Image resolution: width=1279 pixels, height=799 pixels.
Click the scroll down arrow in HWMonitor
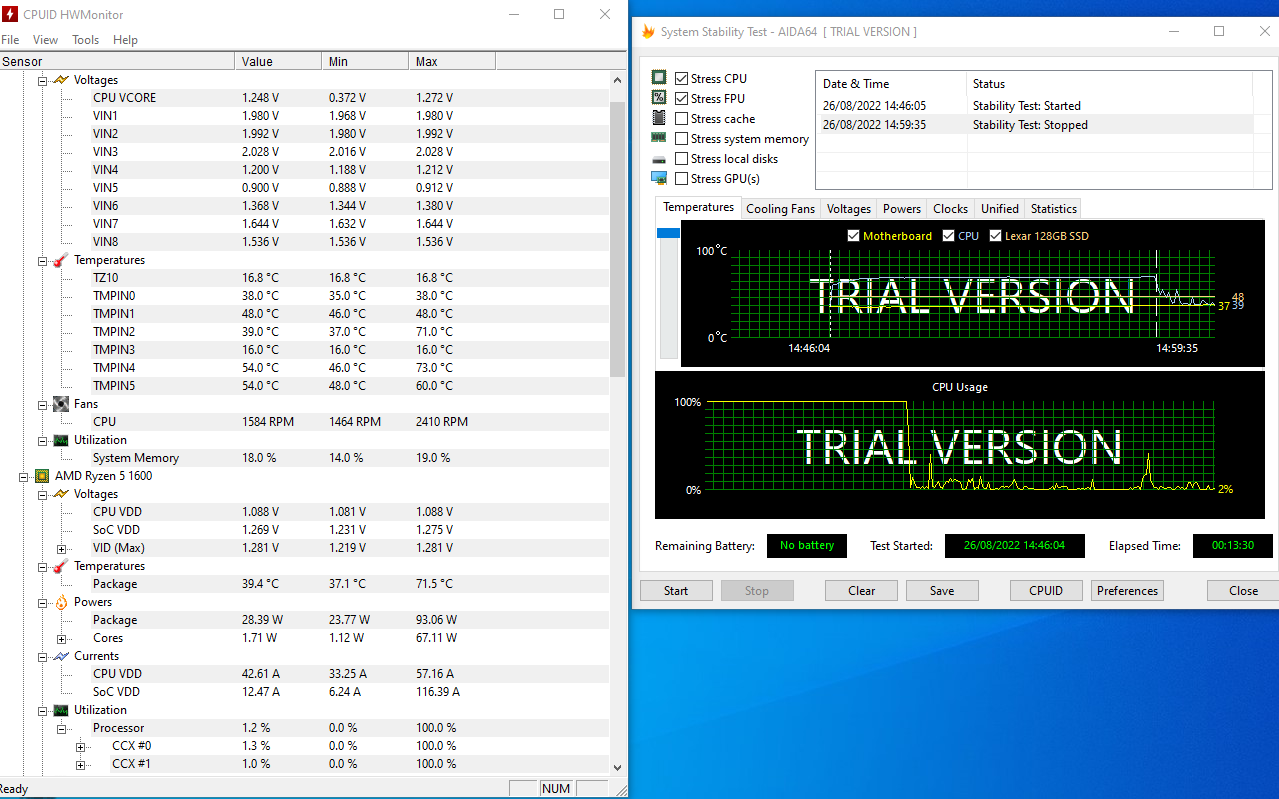[x=618, y=767]
